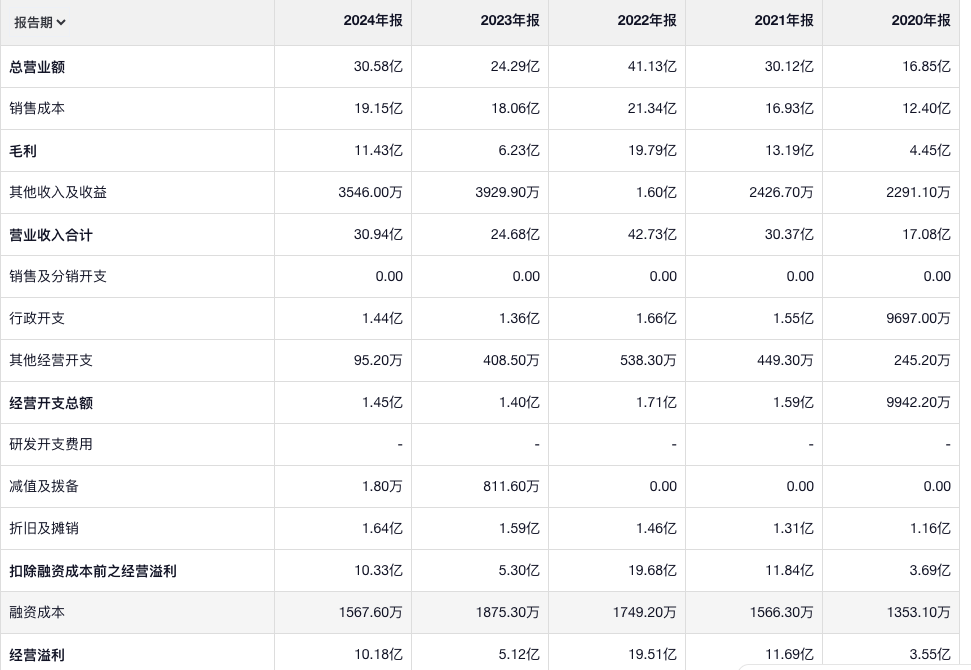Image resolution: width=971 pixels, height=670 pixels.
Task: Select the 毛利 row label
Action: click(x=23, y=151)
